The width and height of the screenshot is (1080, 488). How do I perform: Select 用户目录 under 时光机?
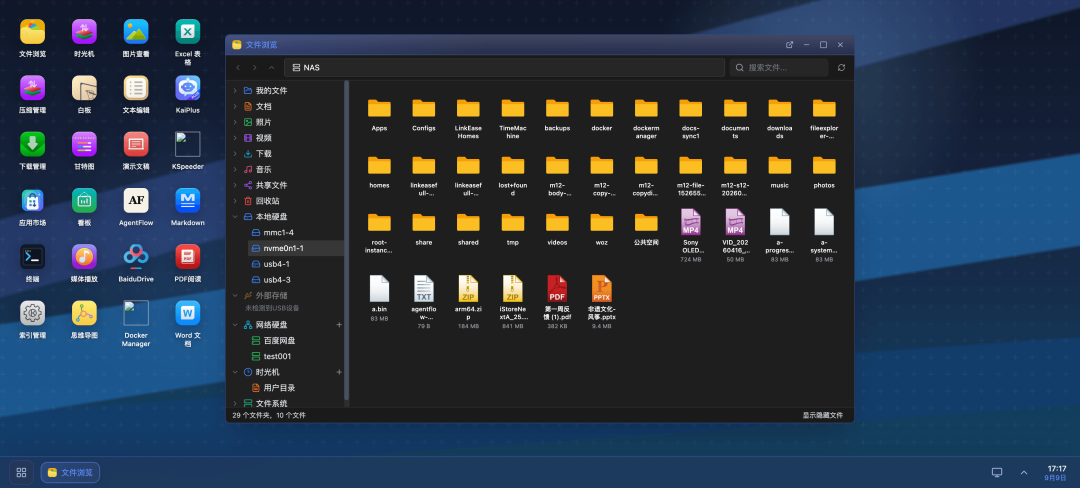point(296,388)
